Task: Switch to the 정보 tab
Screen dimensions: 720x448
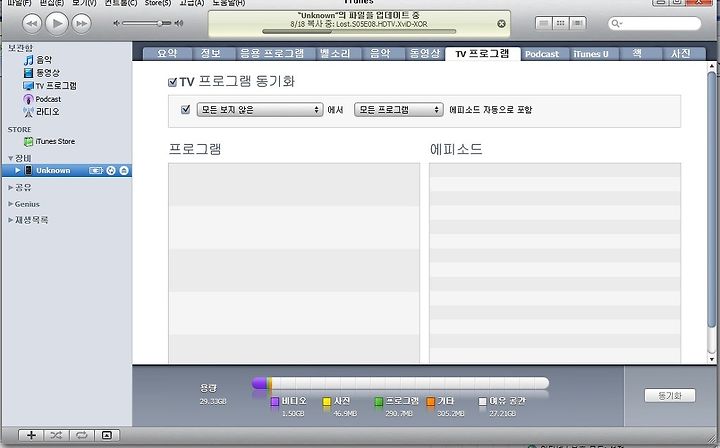Action: coord(211,54)
